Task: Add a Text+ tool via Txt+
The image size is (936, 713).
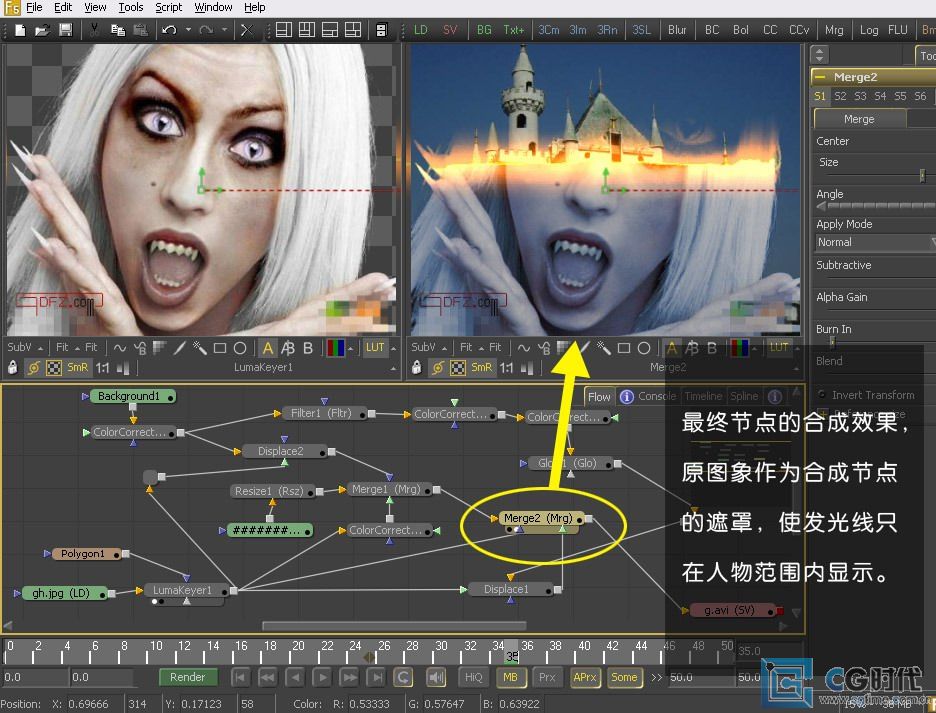Action: (x=513, y=30)
